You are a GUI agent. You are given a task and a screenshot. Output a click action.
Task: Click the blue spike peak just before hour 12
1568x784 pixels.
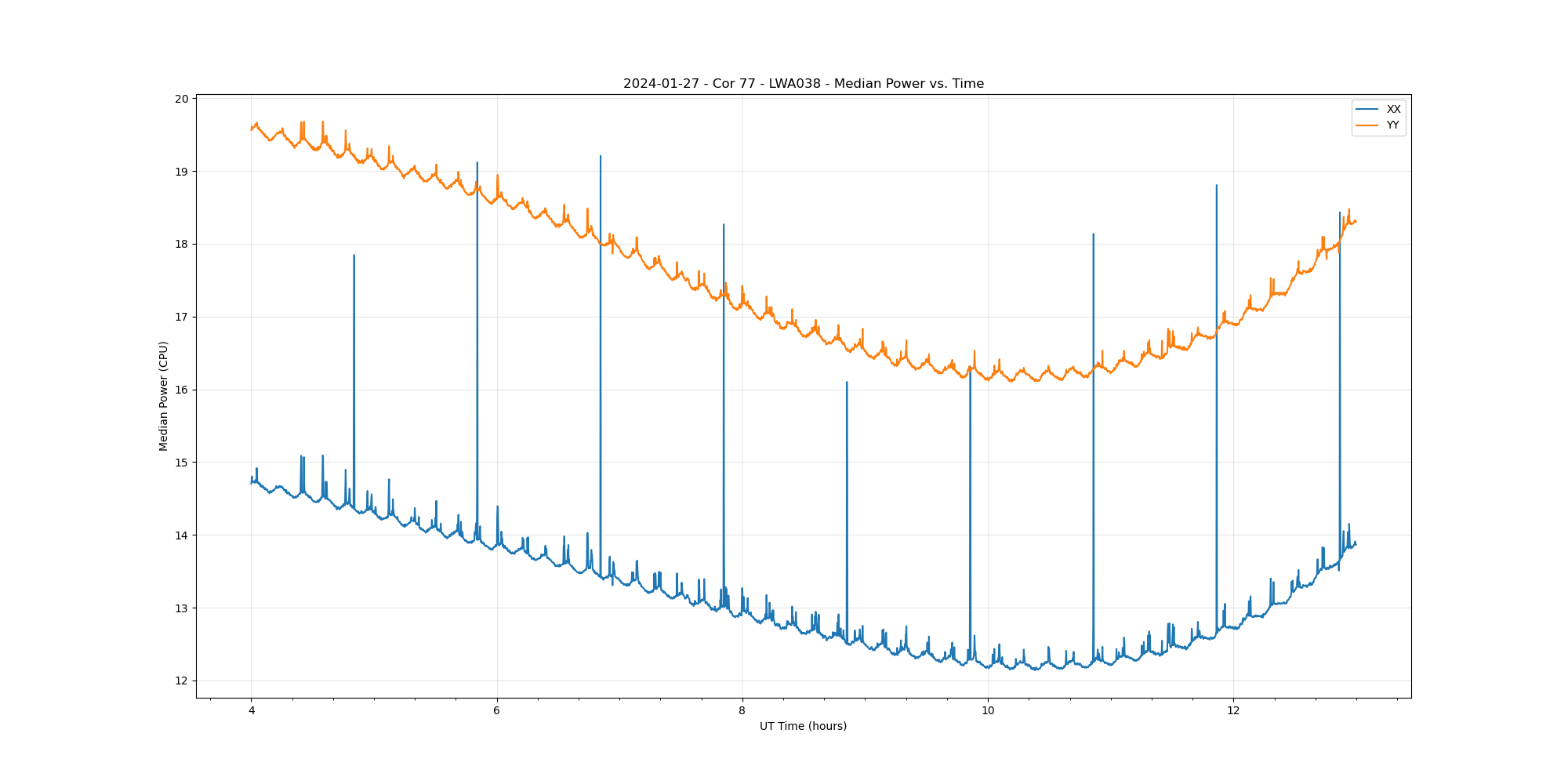1216,185
